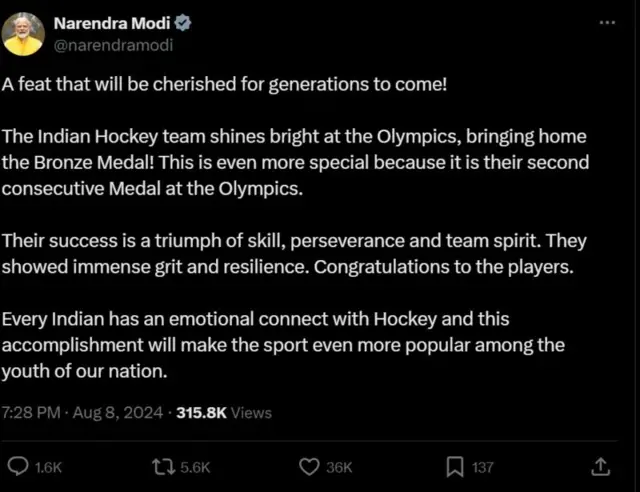Screen dimensions: 640x492
Task: Bookmark the post with the bookmark icon
Action: point(454,465)
